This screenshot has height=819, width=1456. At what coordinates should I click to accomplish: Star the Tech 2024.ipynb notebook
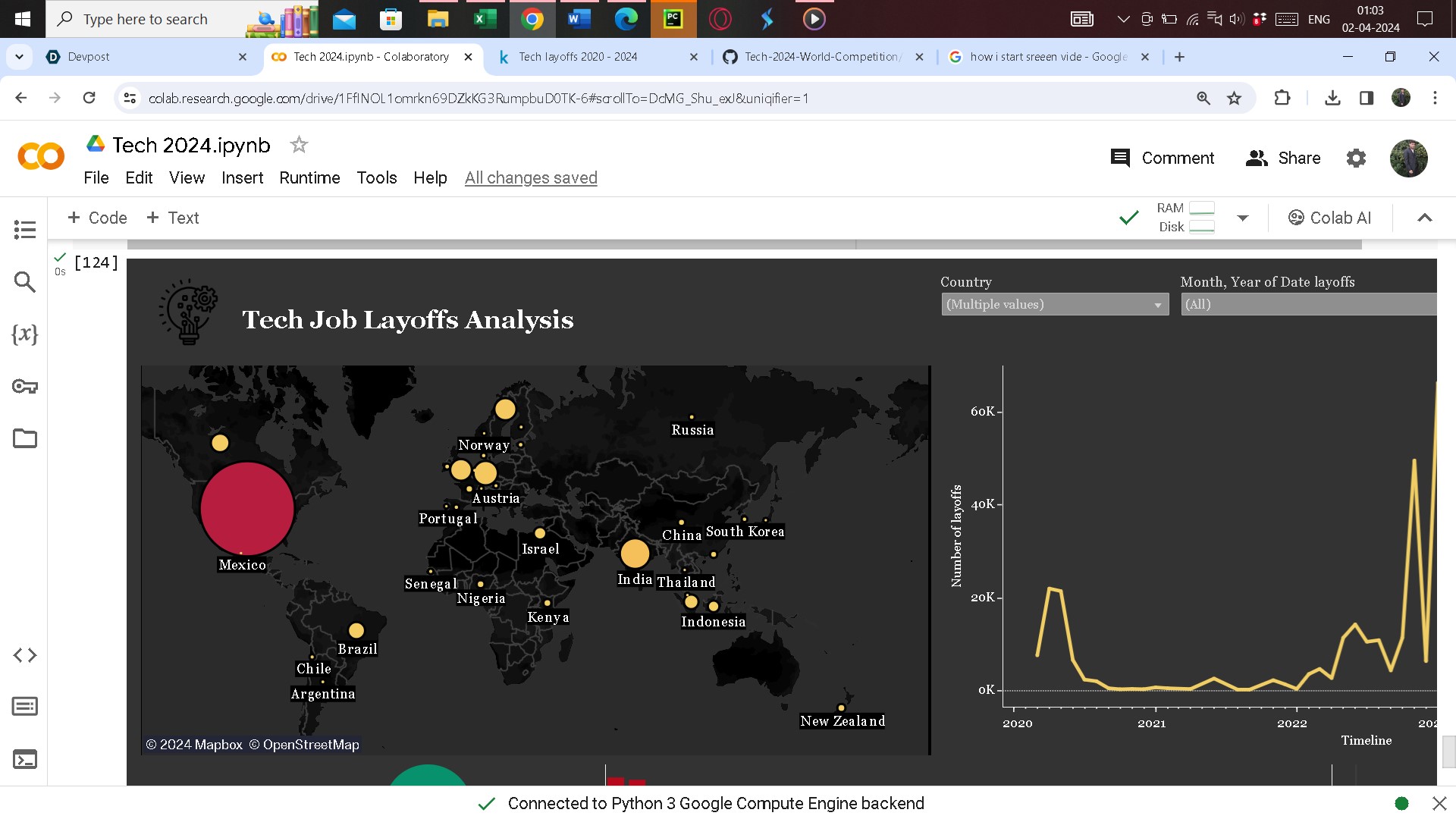(299, 145)
